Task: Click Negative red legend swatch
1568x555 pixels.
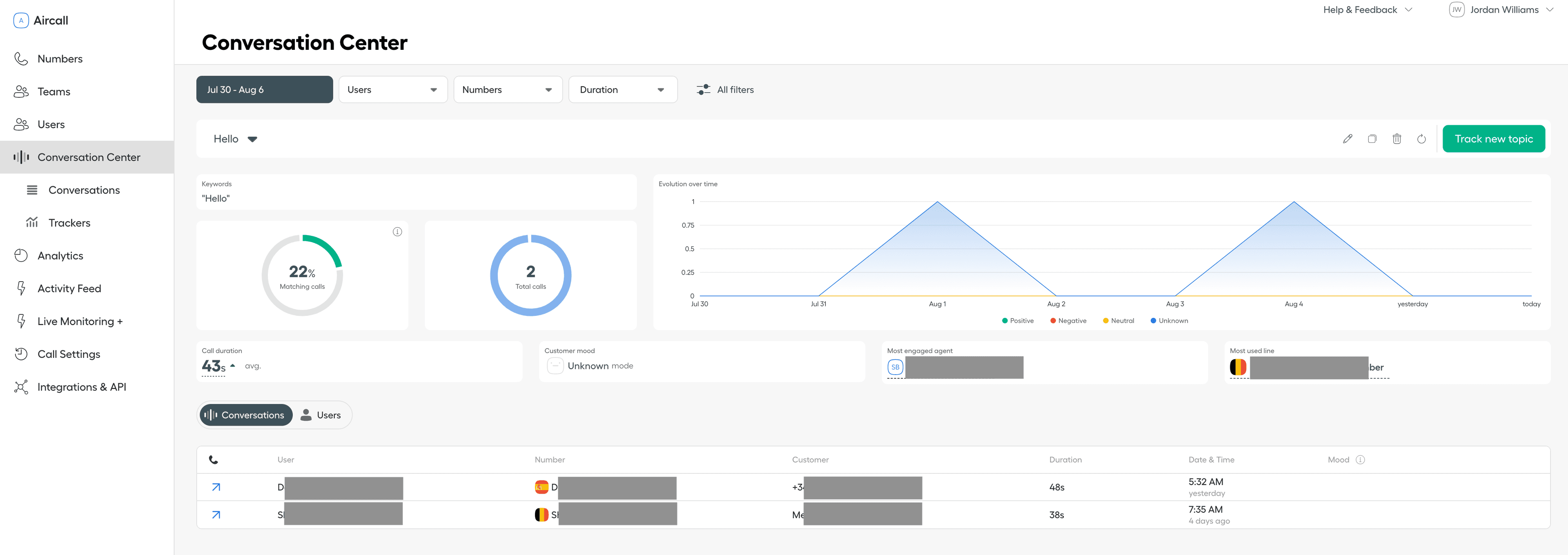Action: click(x=1053, y=321)
